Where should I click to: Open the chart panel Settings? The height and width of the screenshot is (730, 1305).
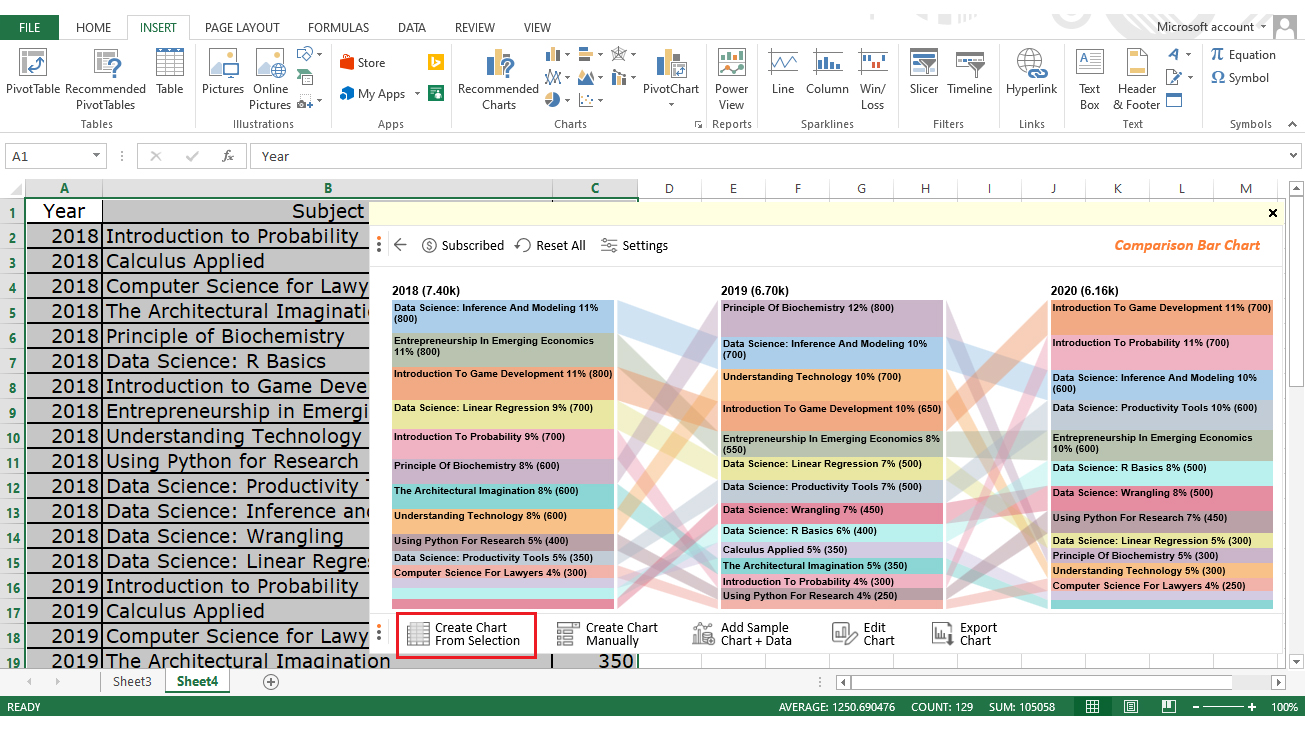tap(634, 245)
